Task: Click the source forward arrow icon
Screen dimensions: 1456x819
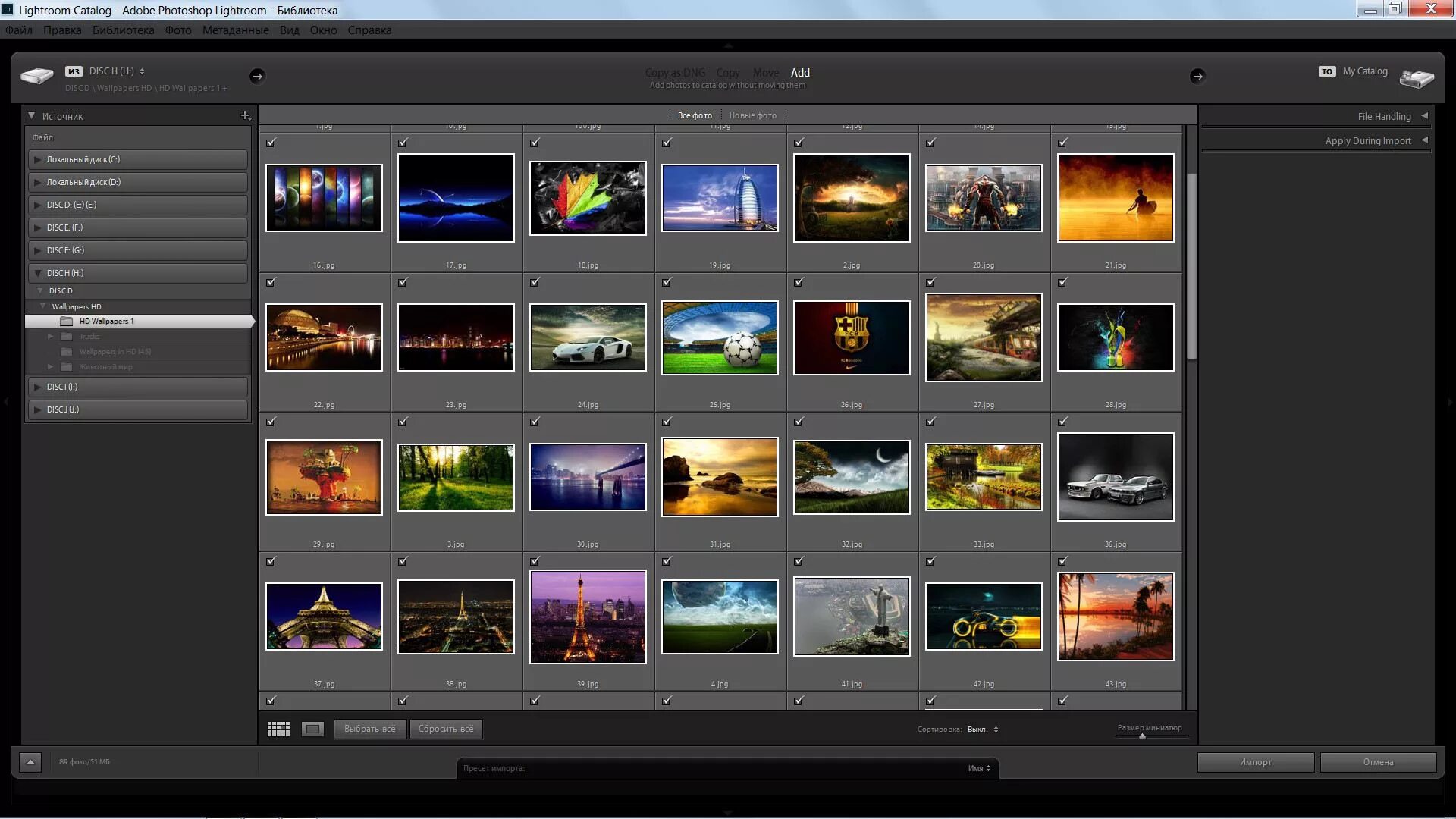Action: point(257,76)
